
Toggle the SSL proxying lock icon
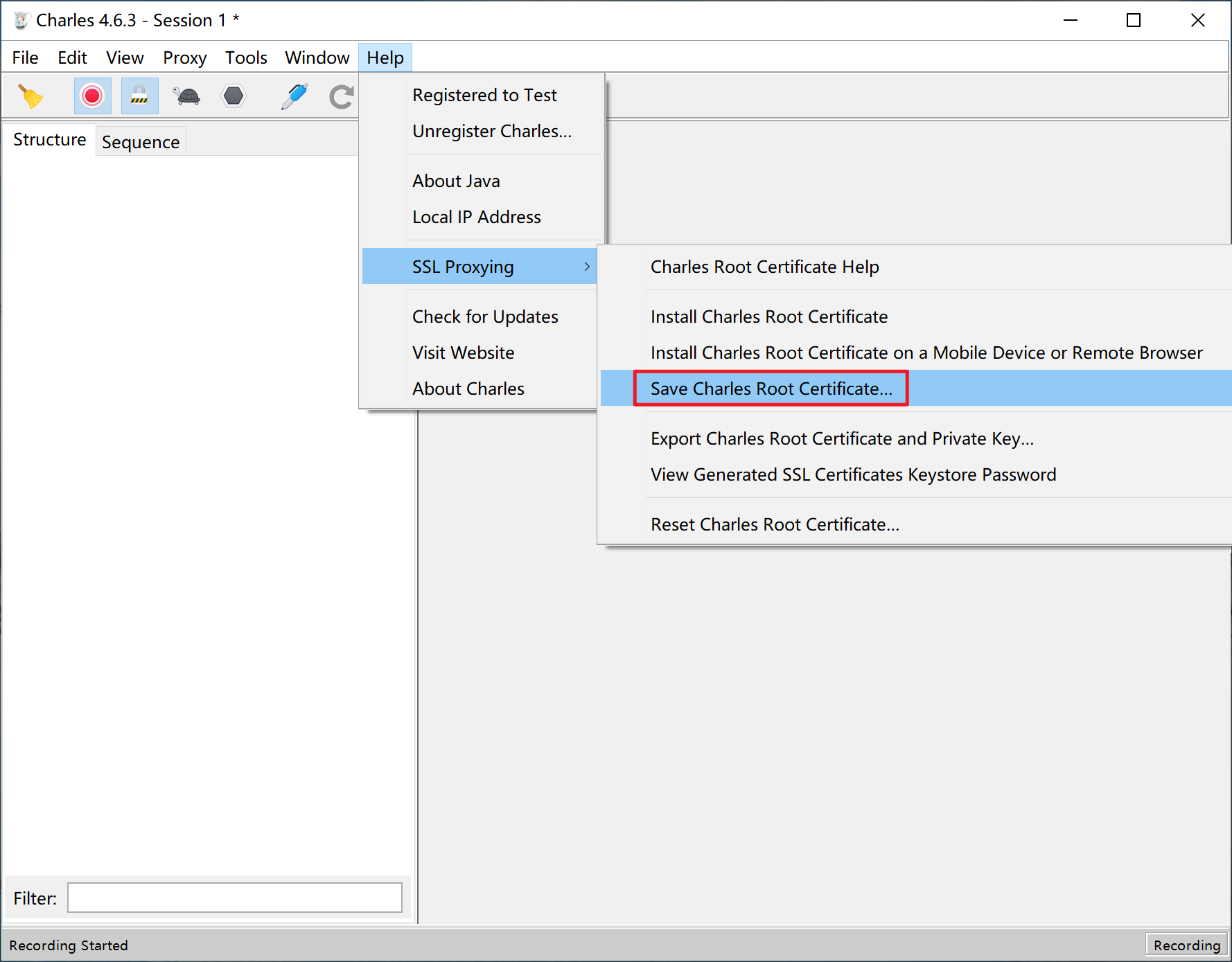coord(139,96)
